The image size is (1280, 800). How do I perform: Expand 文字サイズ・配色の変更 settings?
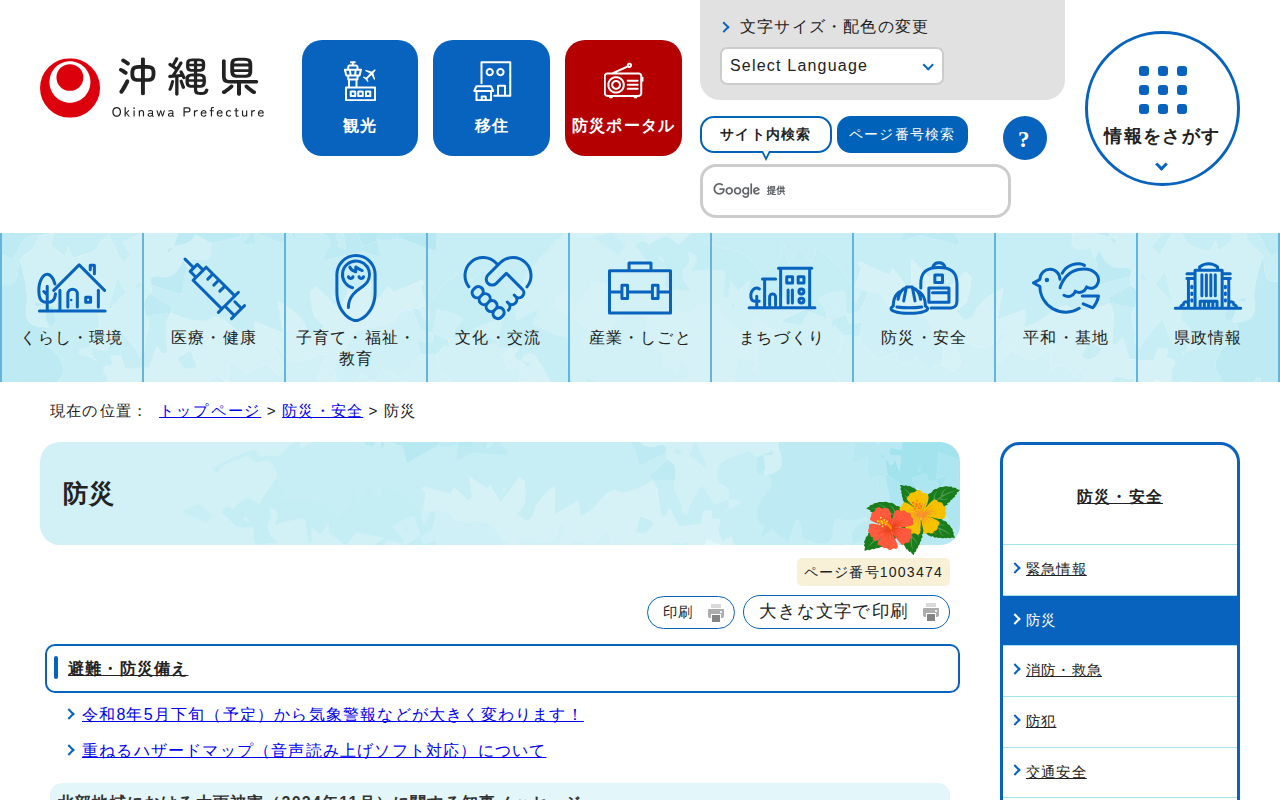[825, 27]
